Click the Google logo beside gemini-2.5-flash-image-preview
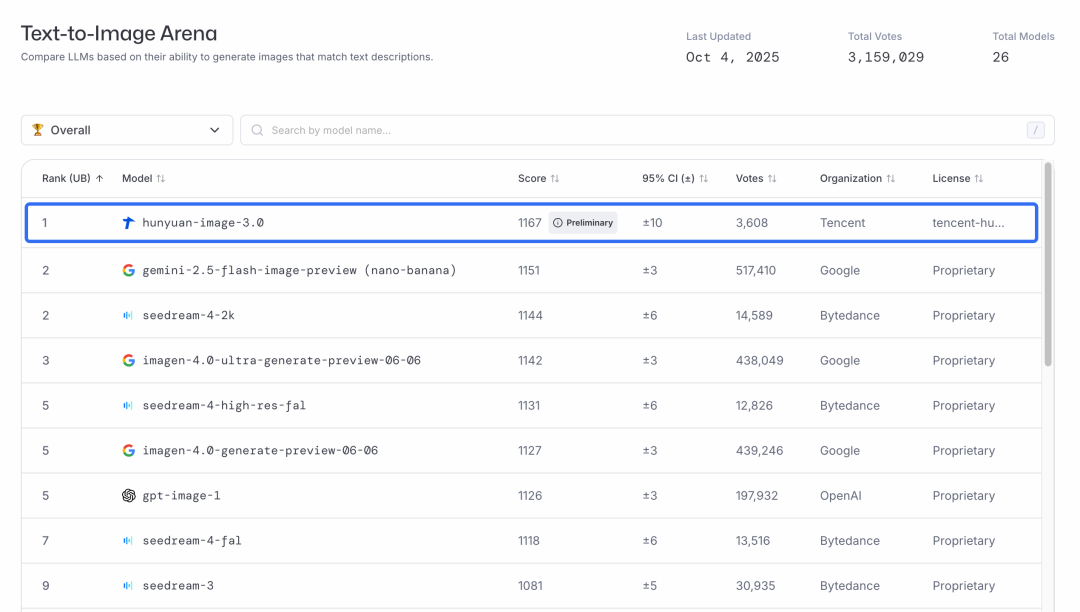The image size is (1080, 612). click(x=128, y=270)
